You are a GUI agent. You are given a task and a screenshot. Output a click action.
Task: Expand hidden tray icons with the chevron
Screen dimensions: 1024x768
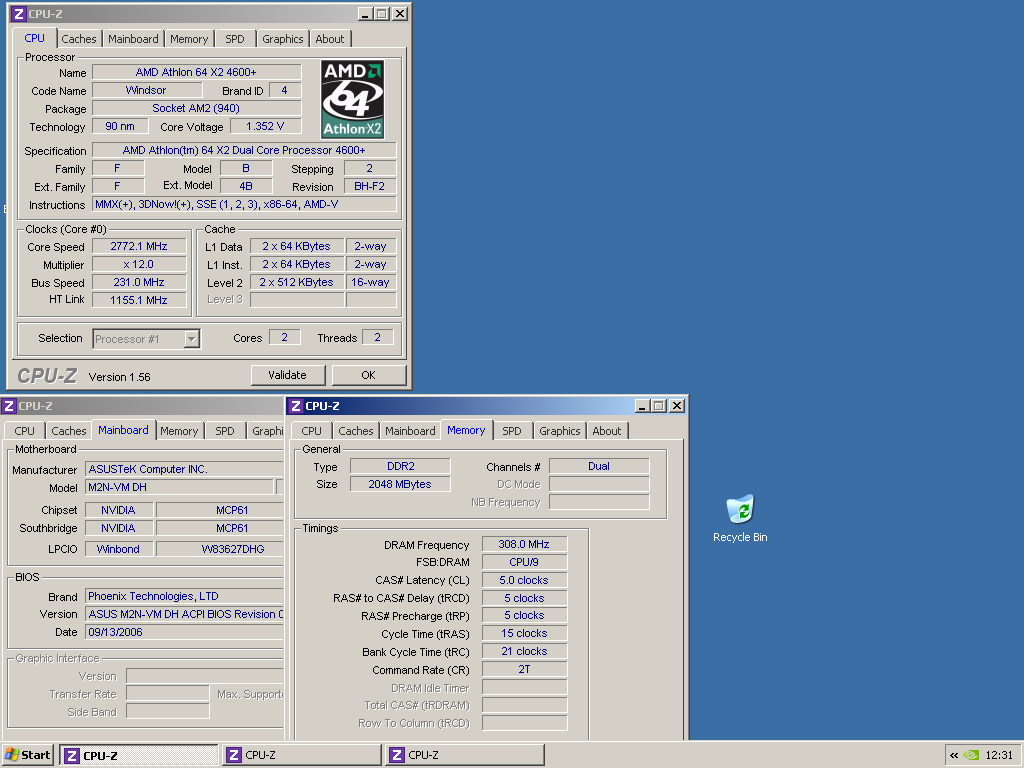[954, 755]
